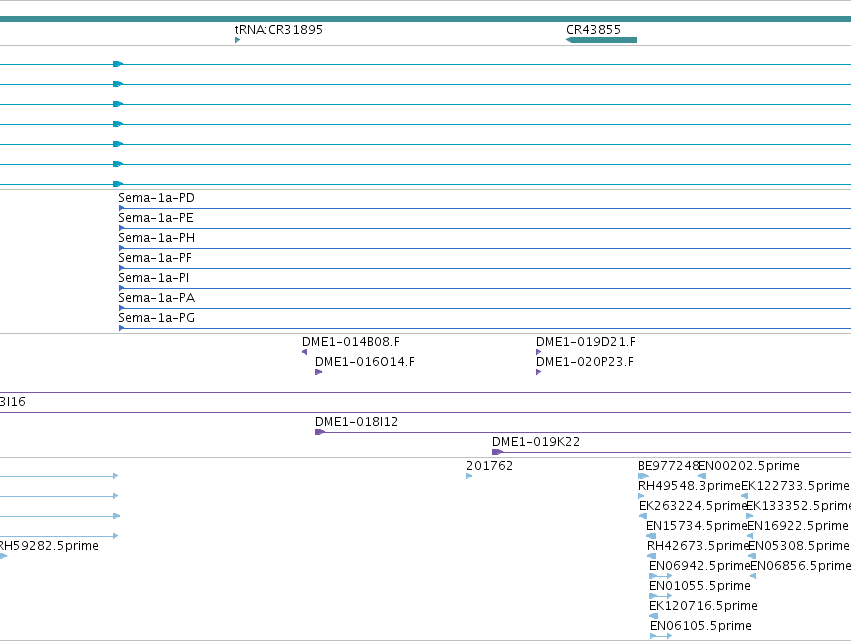Select the EN16922.5prime EST label
This screenshot has height=641, width=851.
pyautogui.click(x=797, y=526)
